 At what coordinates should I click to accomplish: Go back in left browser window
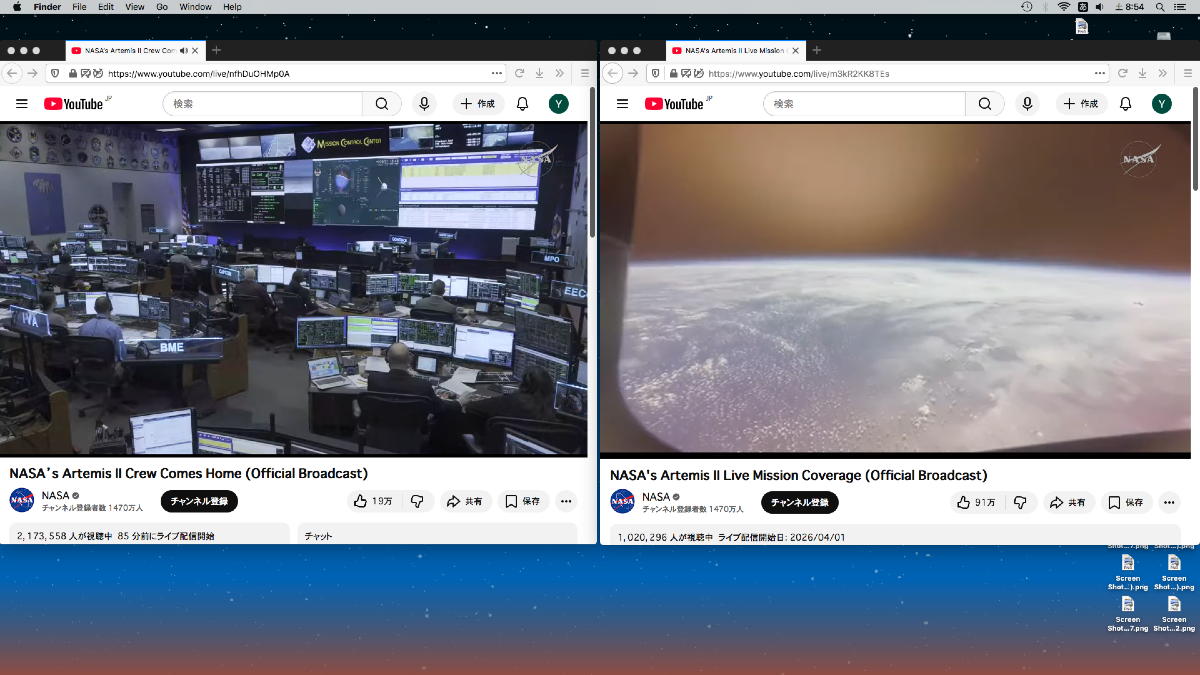pyautogui.click(x=11, y=73)
